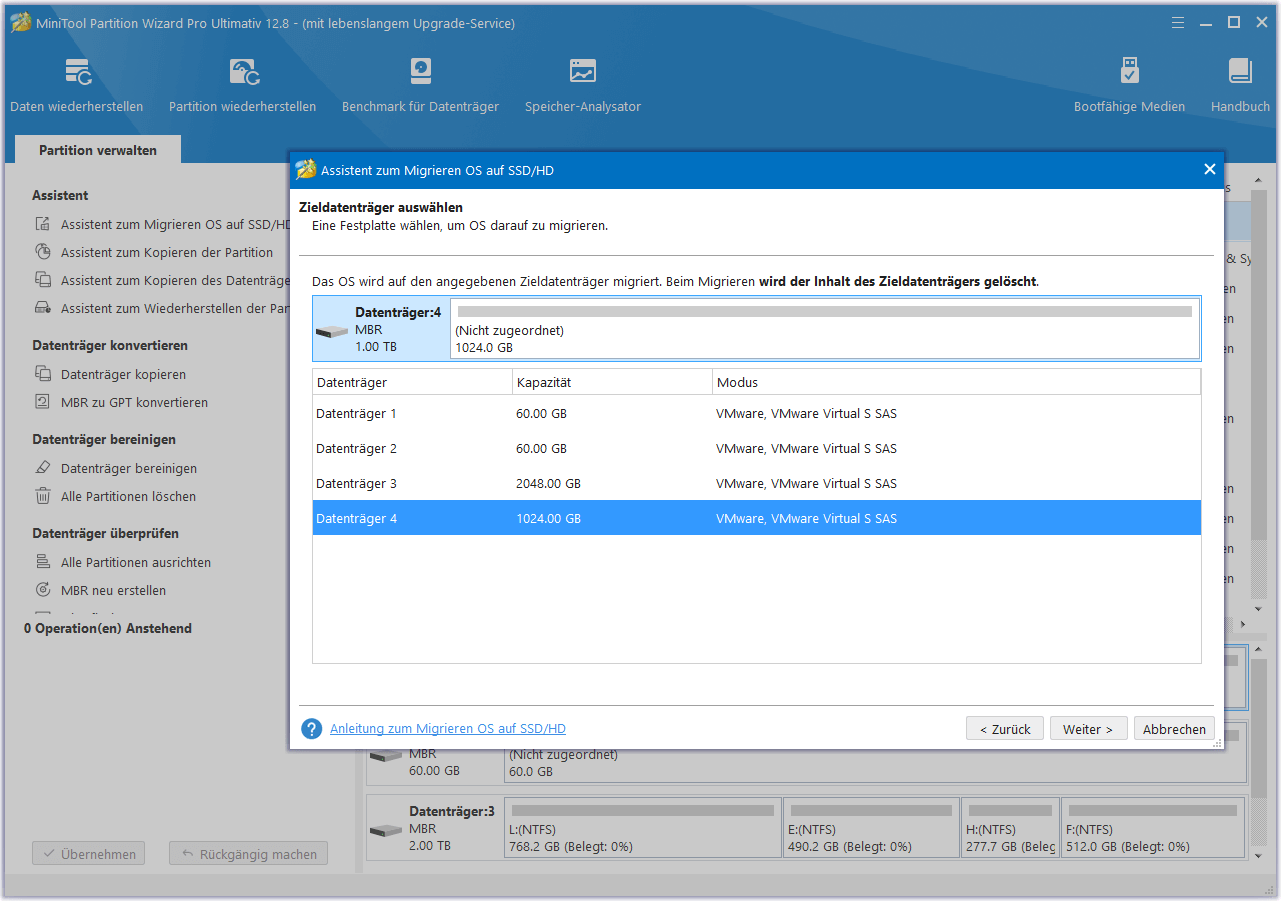This screenshot has width=1282, height=902.
Task: Open the title bar hamburger menu
Action: [x=1179, y=22]
